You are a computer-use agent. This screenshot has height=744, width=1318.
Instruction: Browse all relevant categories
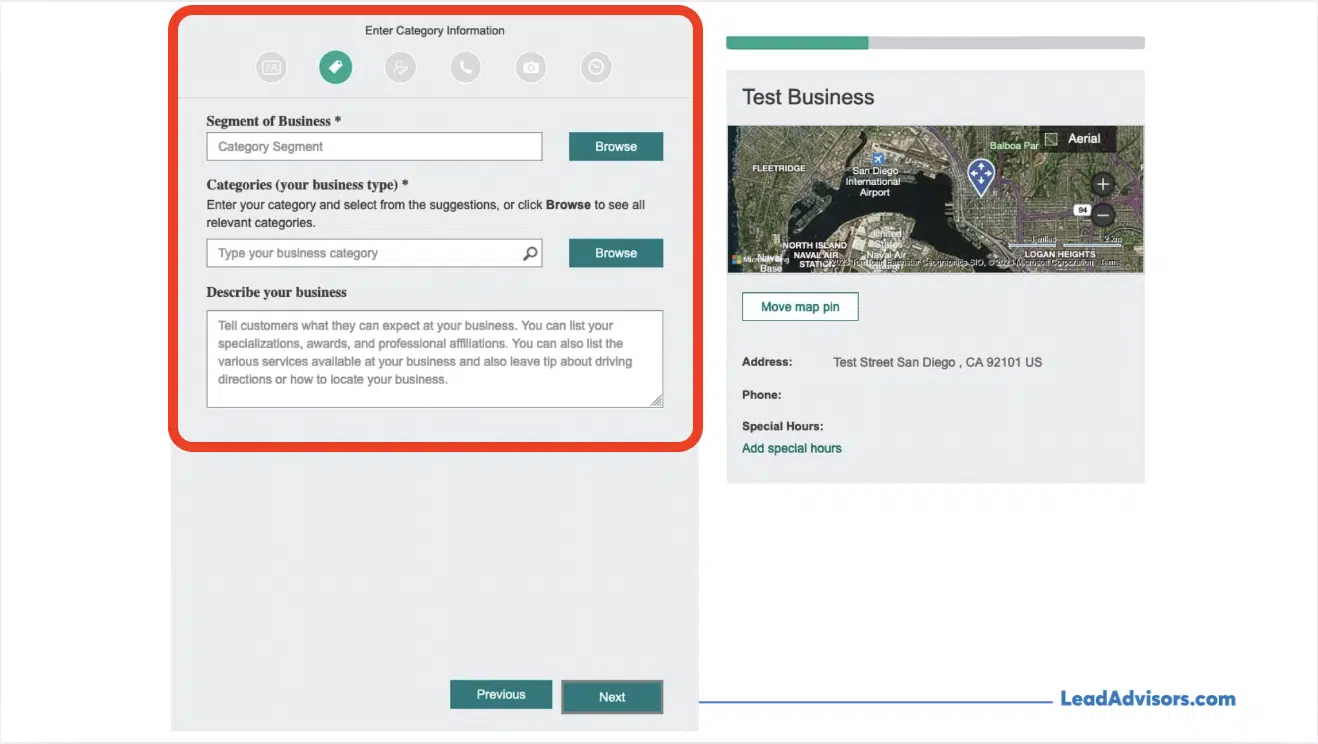(616, 253)
